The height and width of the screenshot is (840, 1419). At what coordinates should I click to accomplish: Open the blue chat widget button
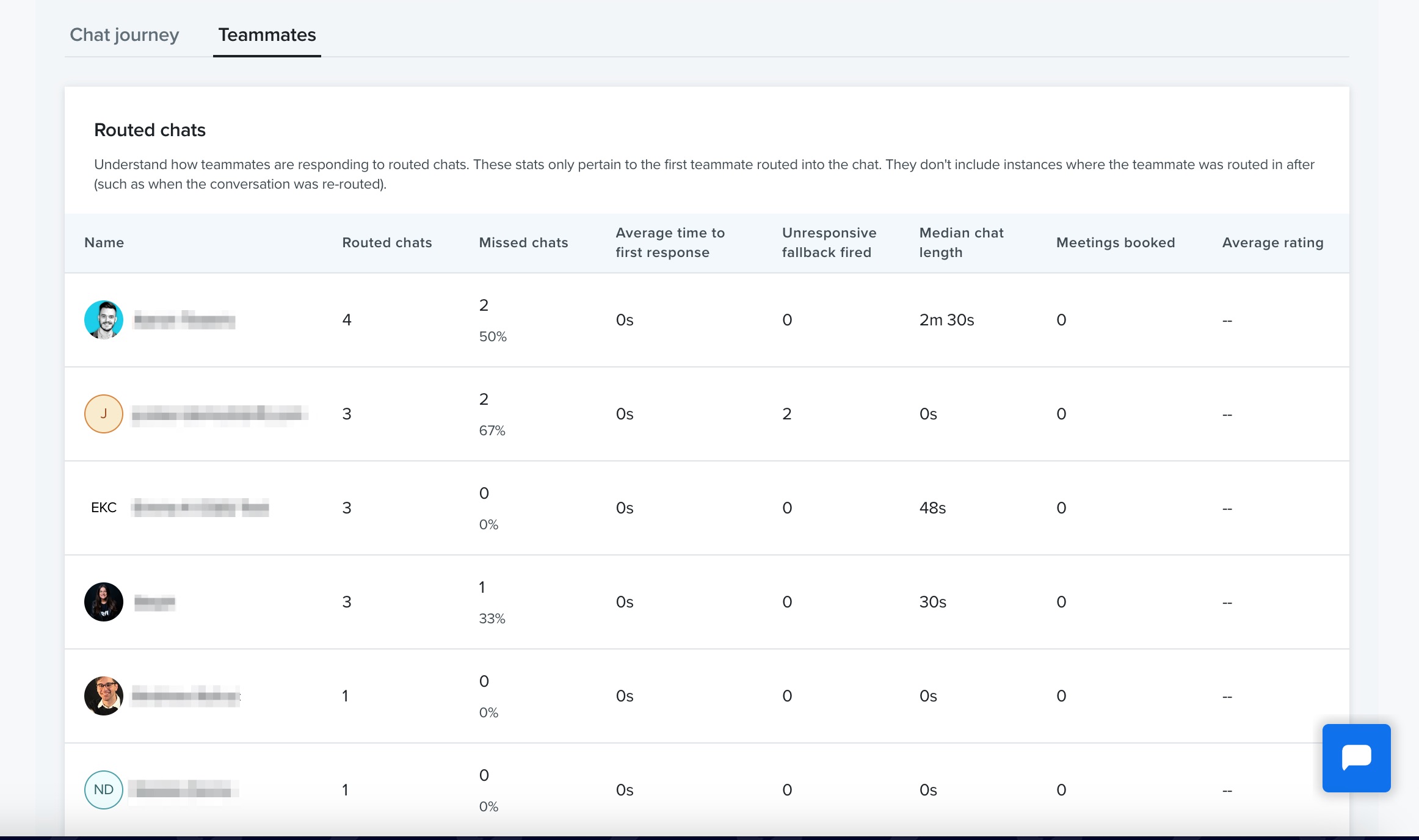click(1356, 758)
